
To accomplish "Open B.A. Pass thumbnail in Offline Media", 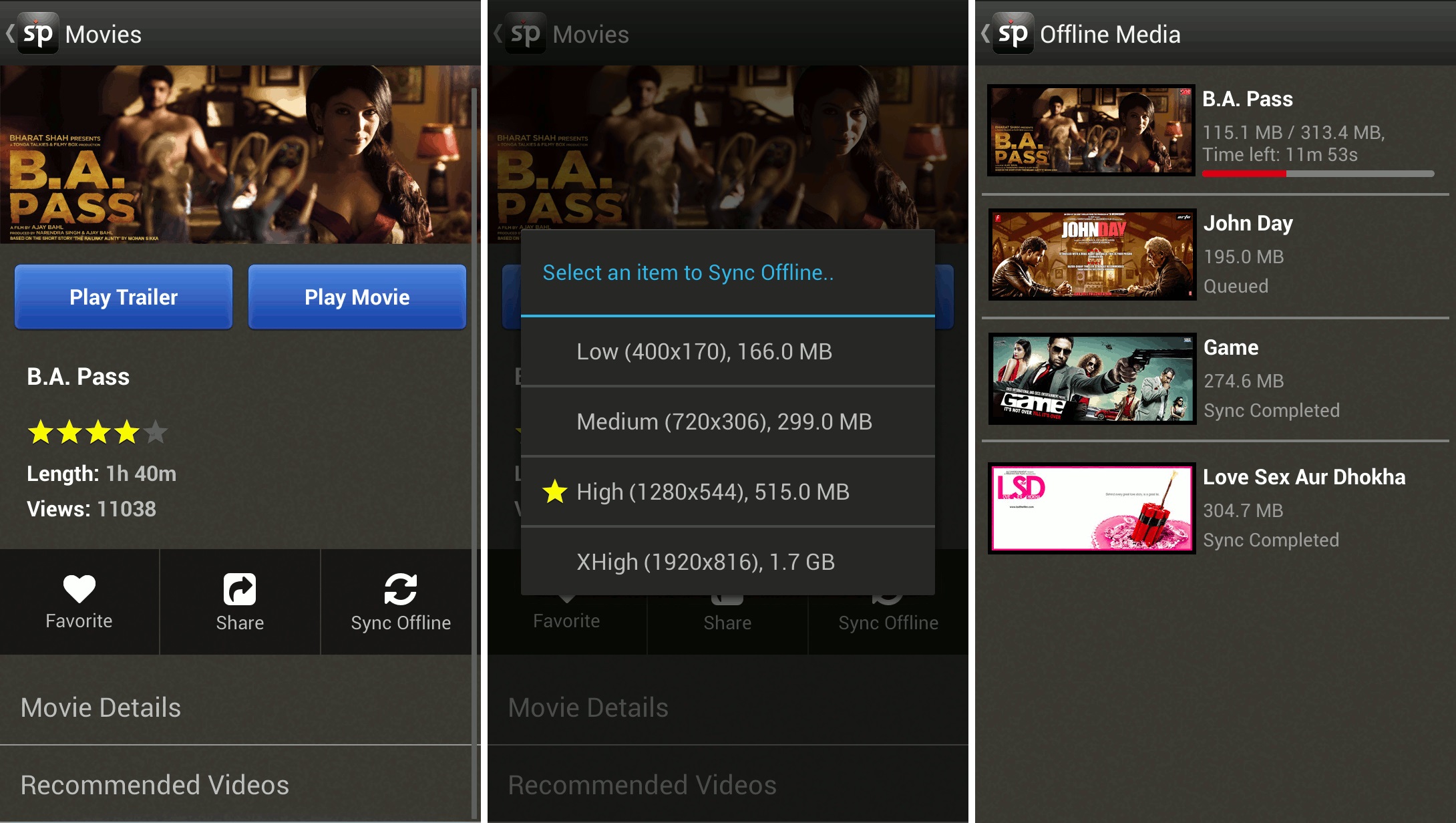I will [1091, 130].
